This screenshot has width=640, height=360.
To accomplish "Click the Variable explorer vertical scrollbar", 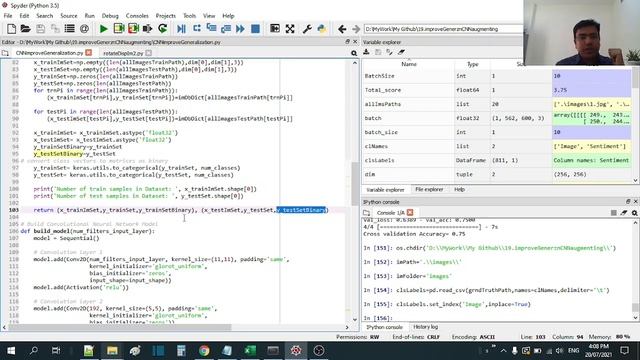I will click(x=636, y=78).
